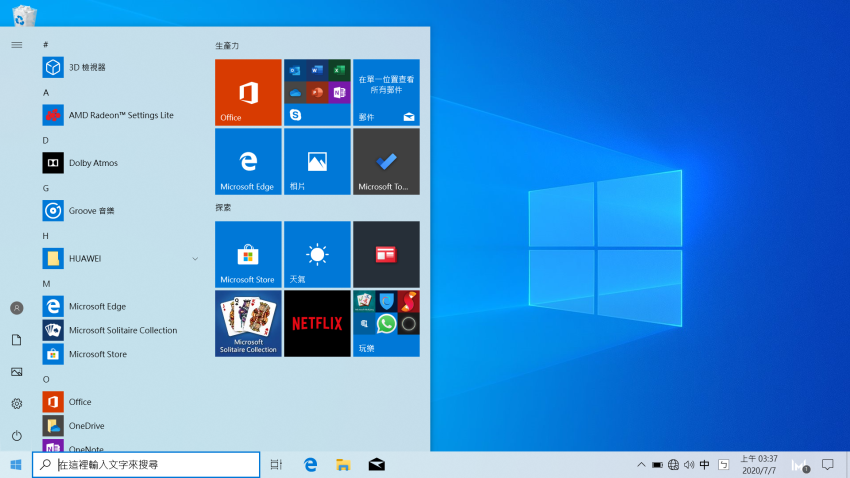Show hidden tray icons arrow
Viewport: 850px width, 478px height.
click(641, 464)
